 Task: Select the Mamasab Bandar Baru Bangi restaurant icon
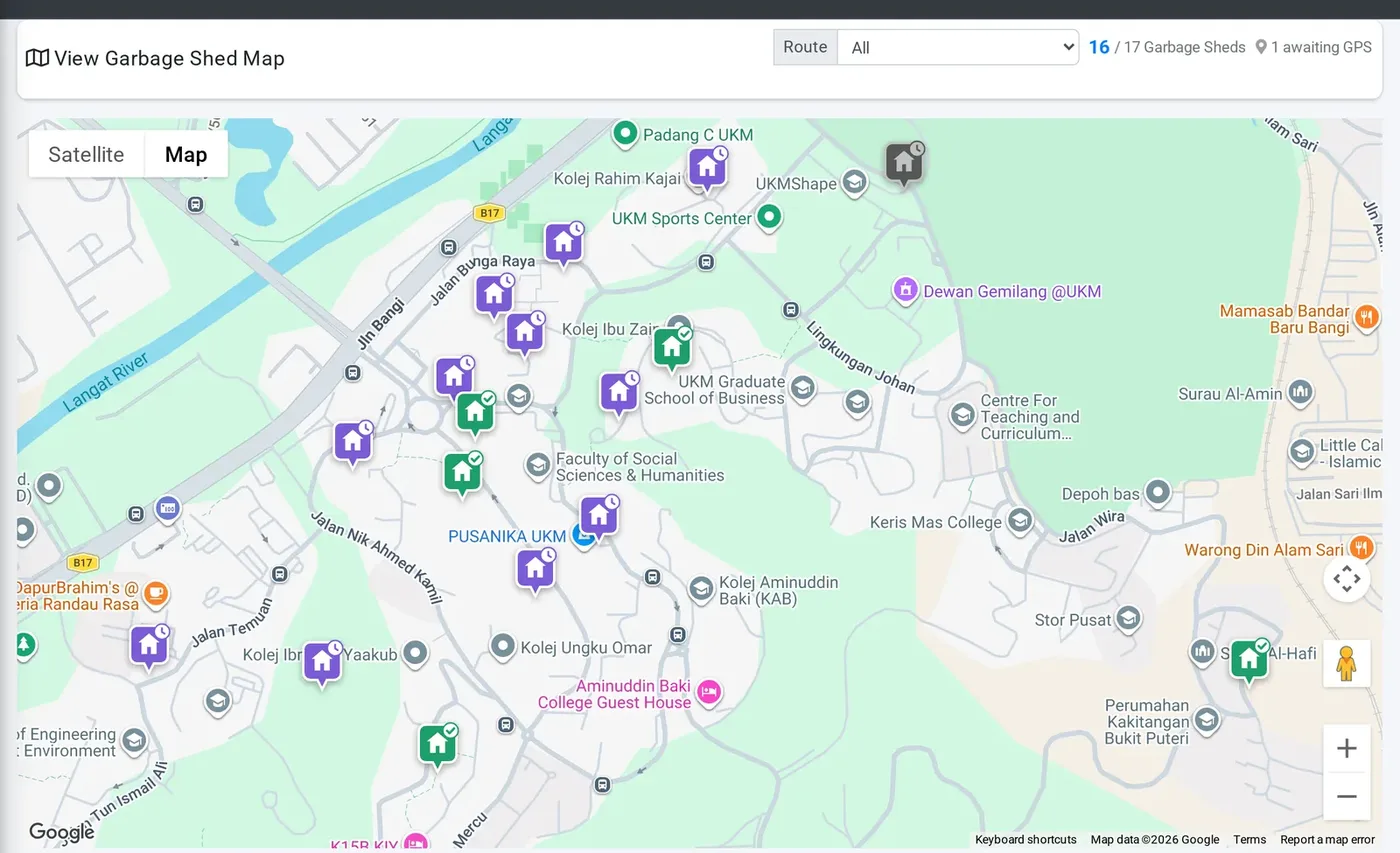(1366, 318)
